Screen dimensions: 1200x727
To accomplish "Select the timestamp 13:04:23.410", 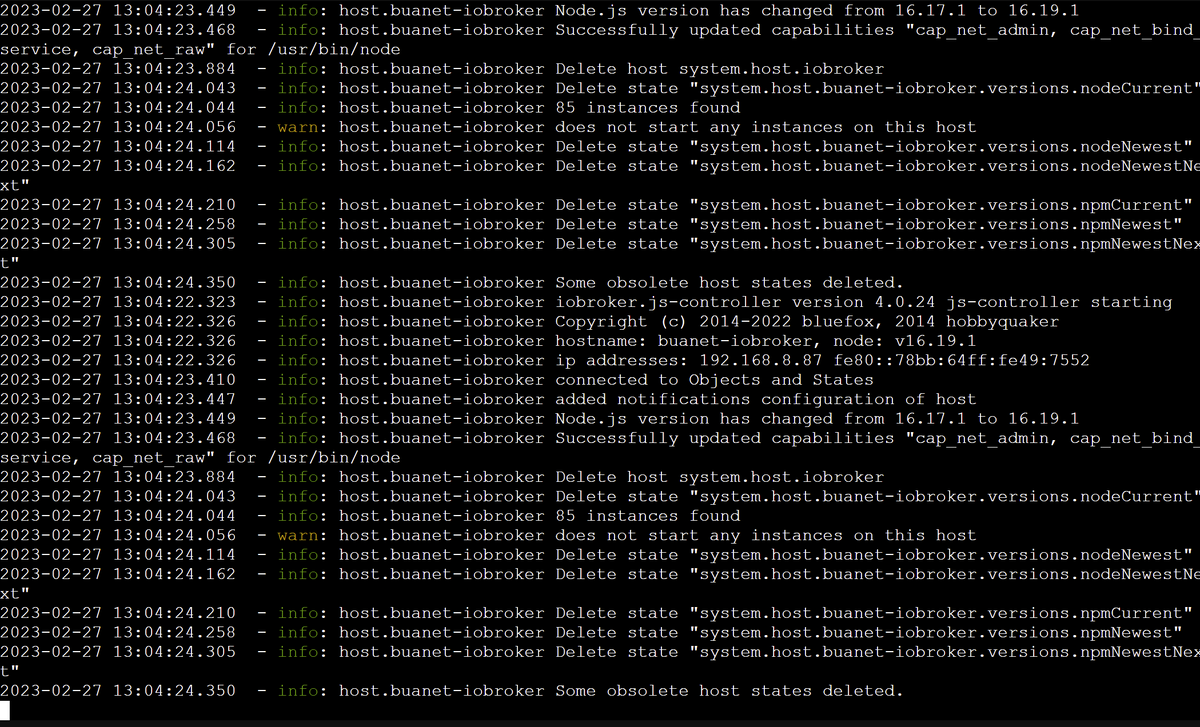I will tap(175, 380).
